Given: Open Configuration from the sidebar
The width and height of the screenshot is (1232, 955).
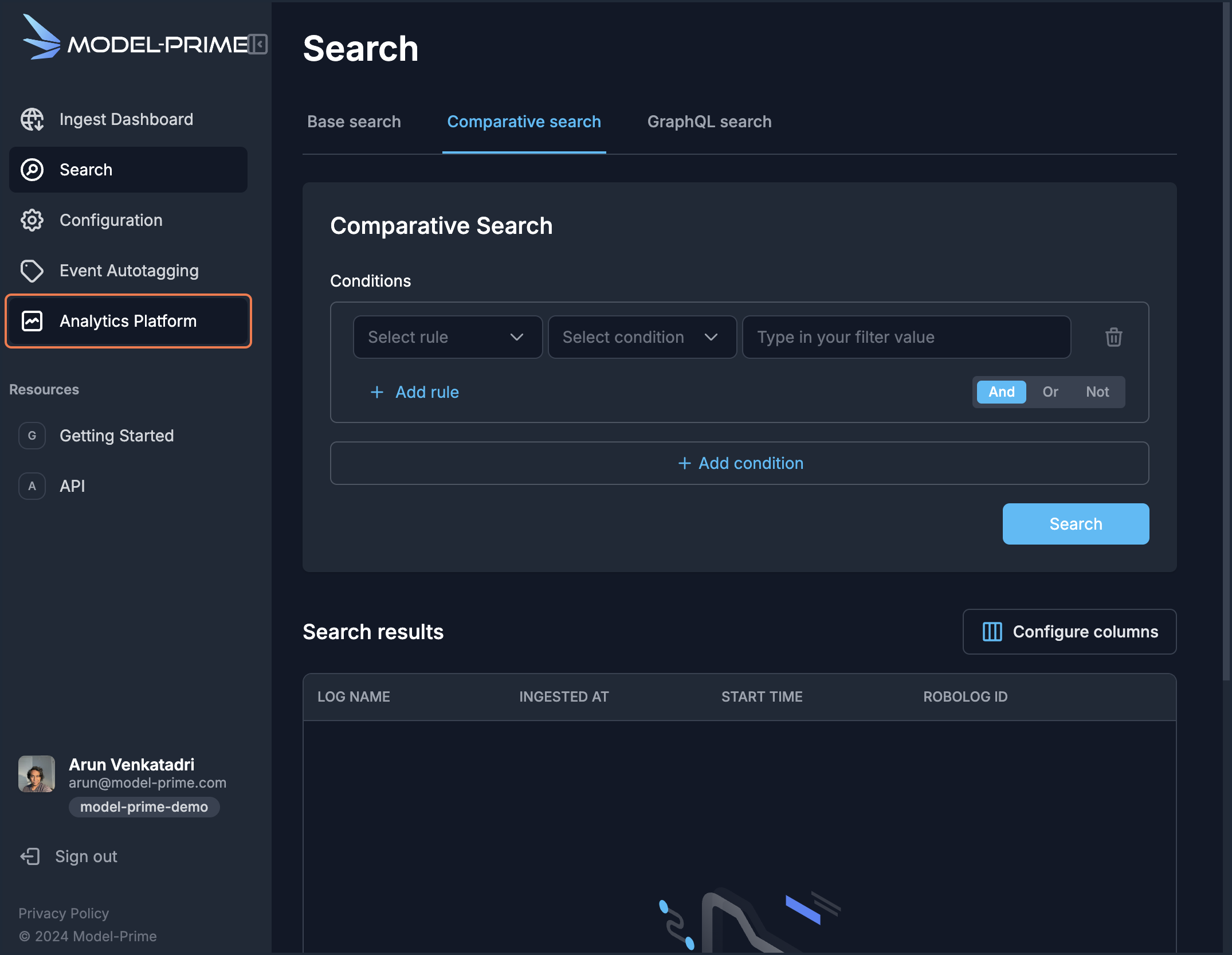Looking at the screenshot, I should click(x=128, y=220).
